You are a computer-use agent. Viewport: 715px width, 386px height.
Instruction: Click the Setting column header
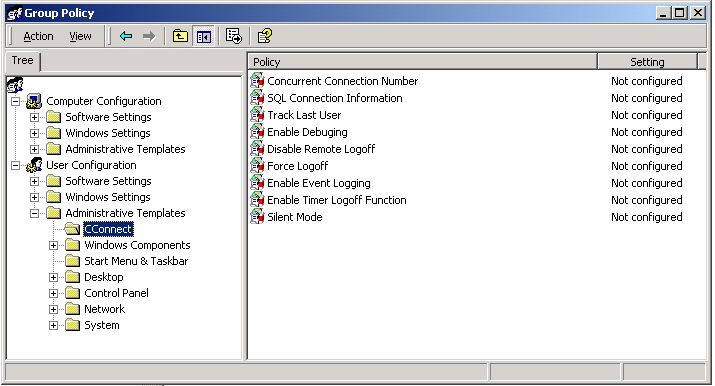648,62
